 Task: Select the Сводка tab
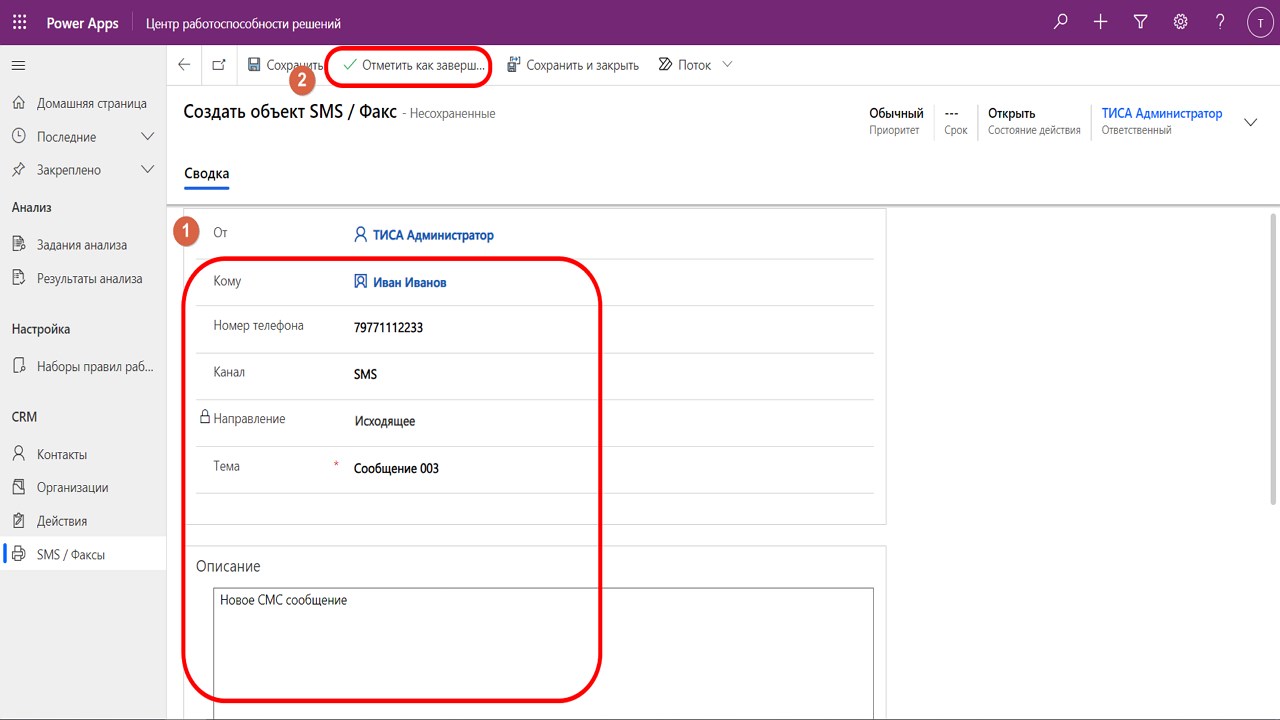click(207, 174)
